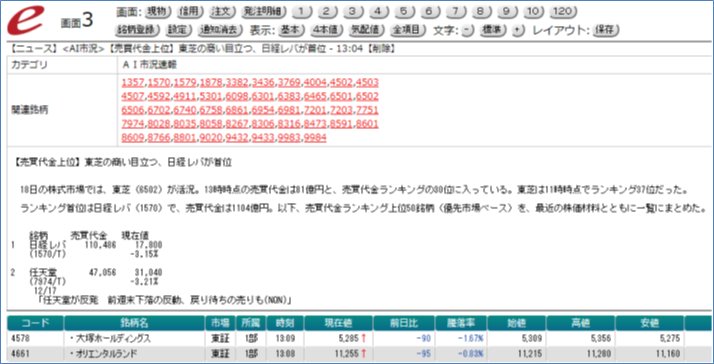
Task: Click the red e logo icon
Action: [x=26, y=21]
